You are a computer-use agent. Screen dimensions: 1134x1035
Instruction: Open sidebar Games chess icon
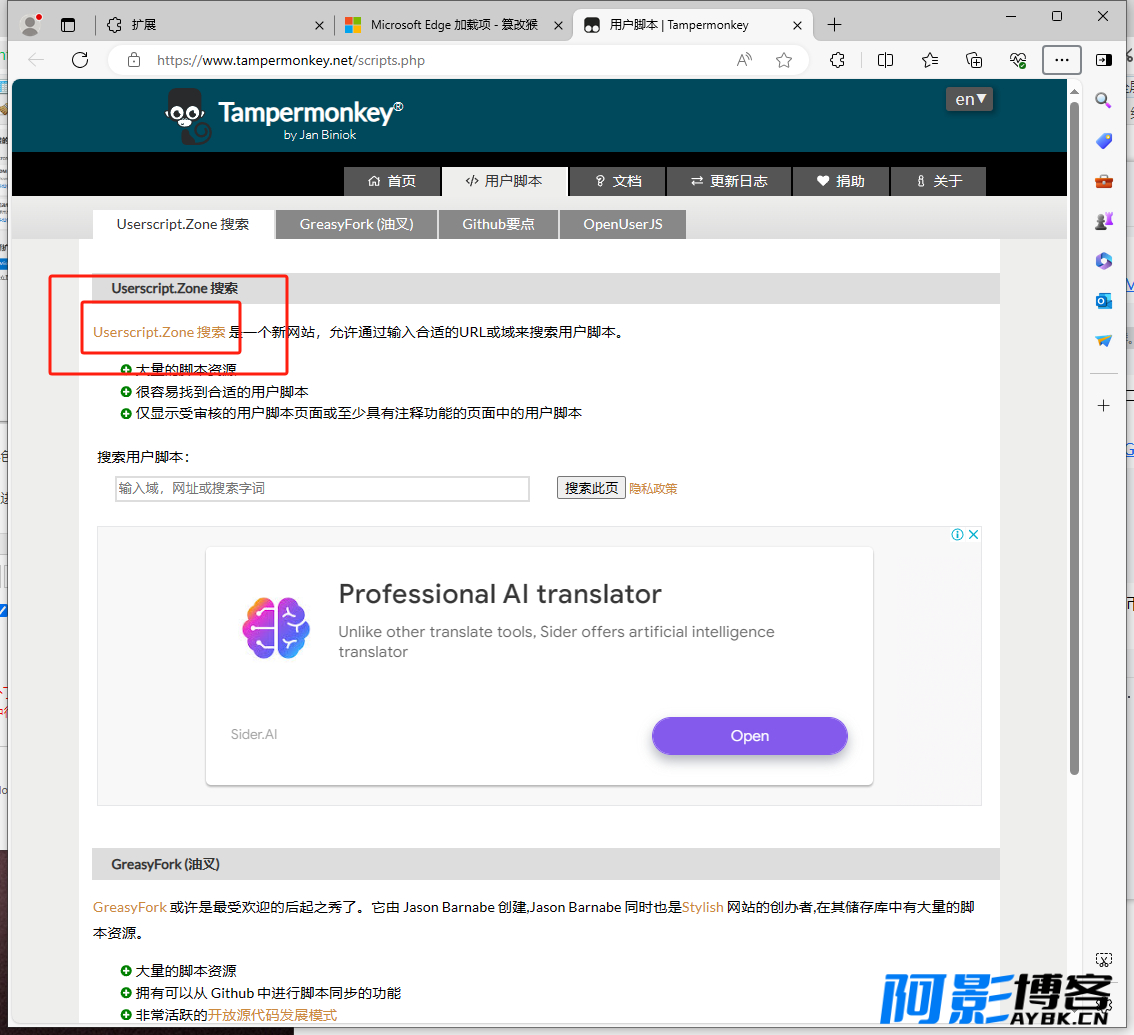1104,221
